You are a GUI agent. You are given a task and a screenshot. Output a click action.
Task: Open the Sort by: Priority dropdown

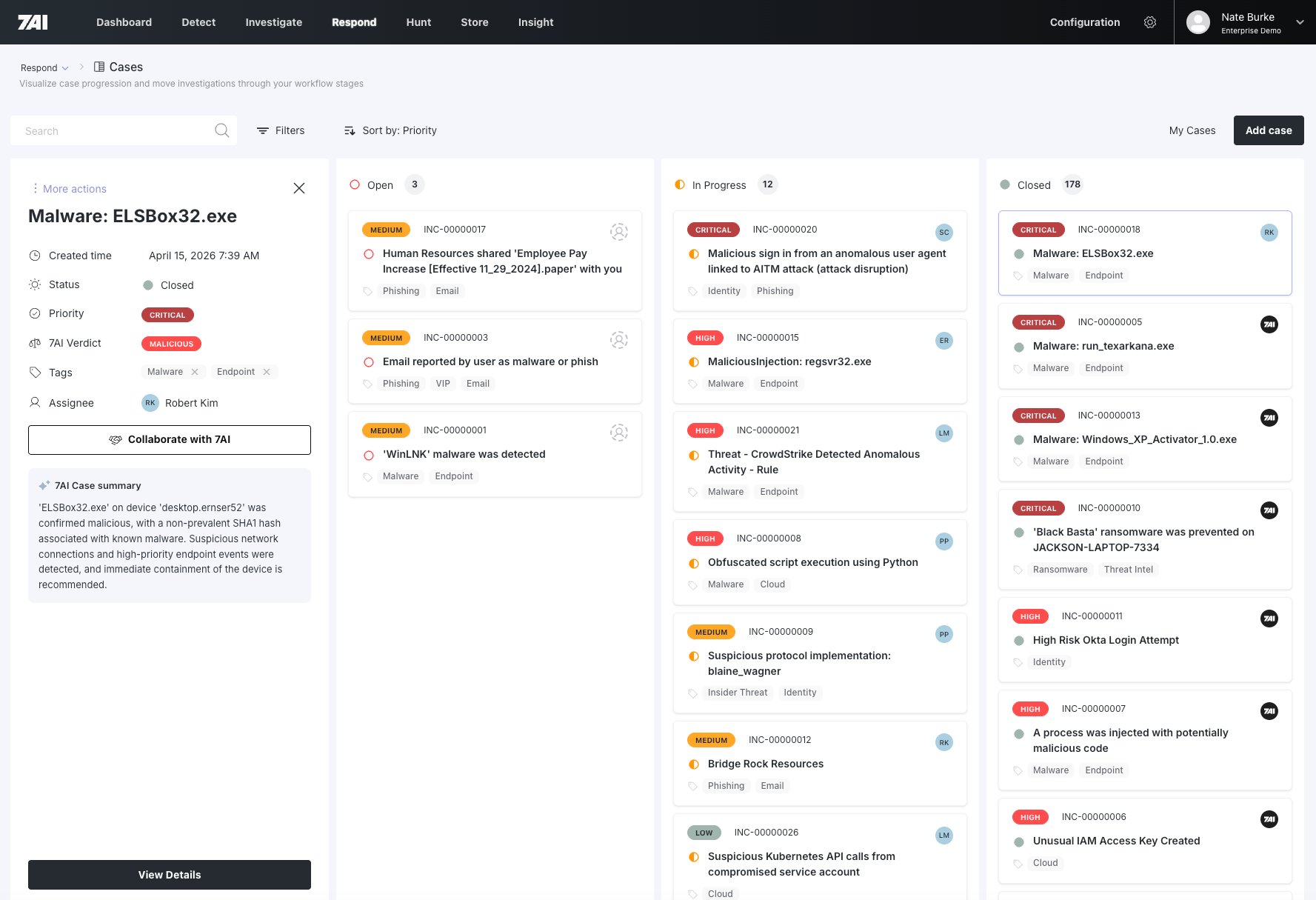(x=390, y=130)
